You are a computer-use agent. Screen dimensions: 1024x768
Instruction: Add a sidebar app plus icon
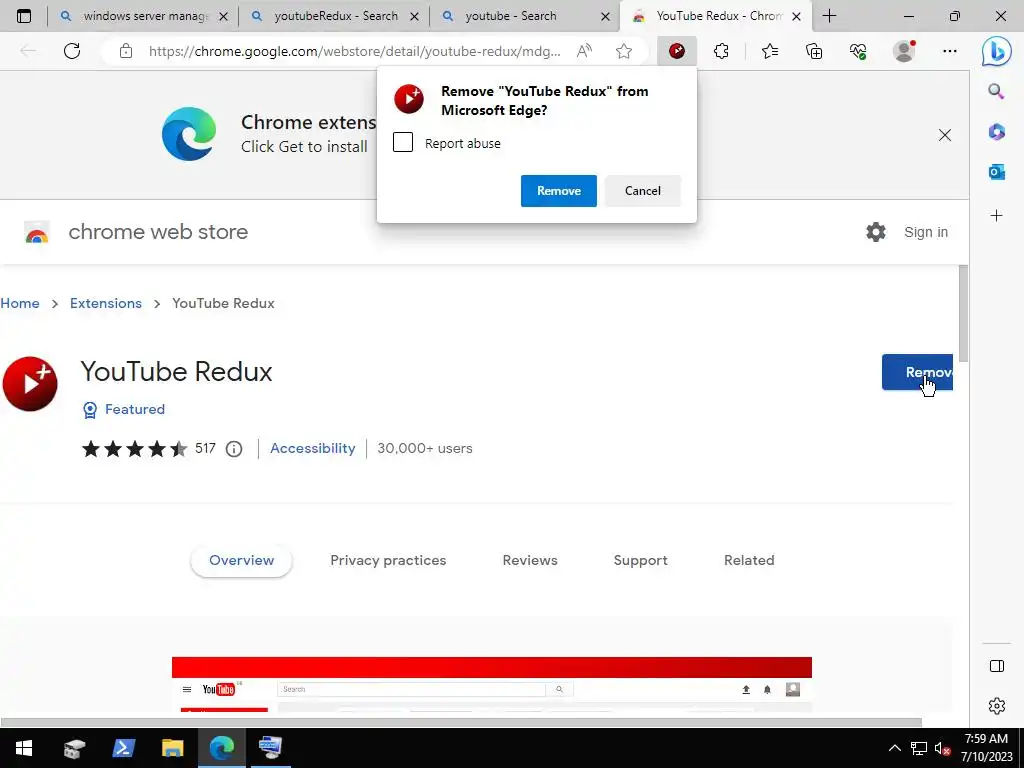[997, 216]
